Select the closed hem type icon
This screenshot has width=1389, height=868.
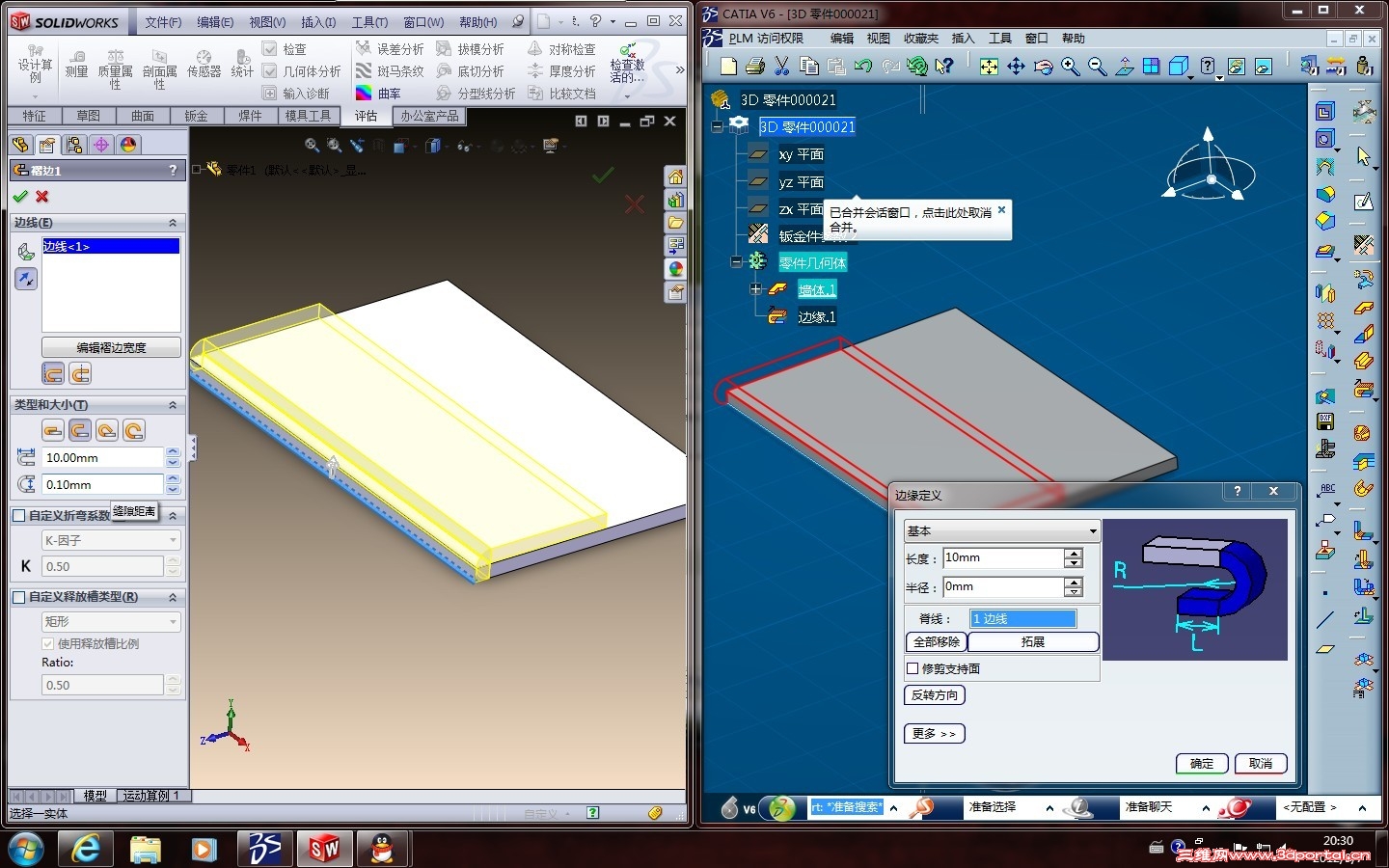(53, 430)
